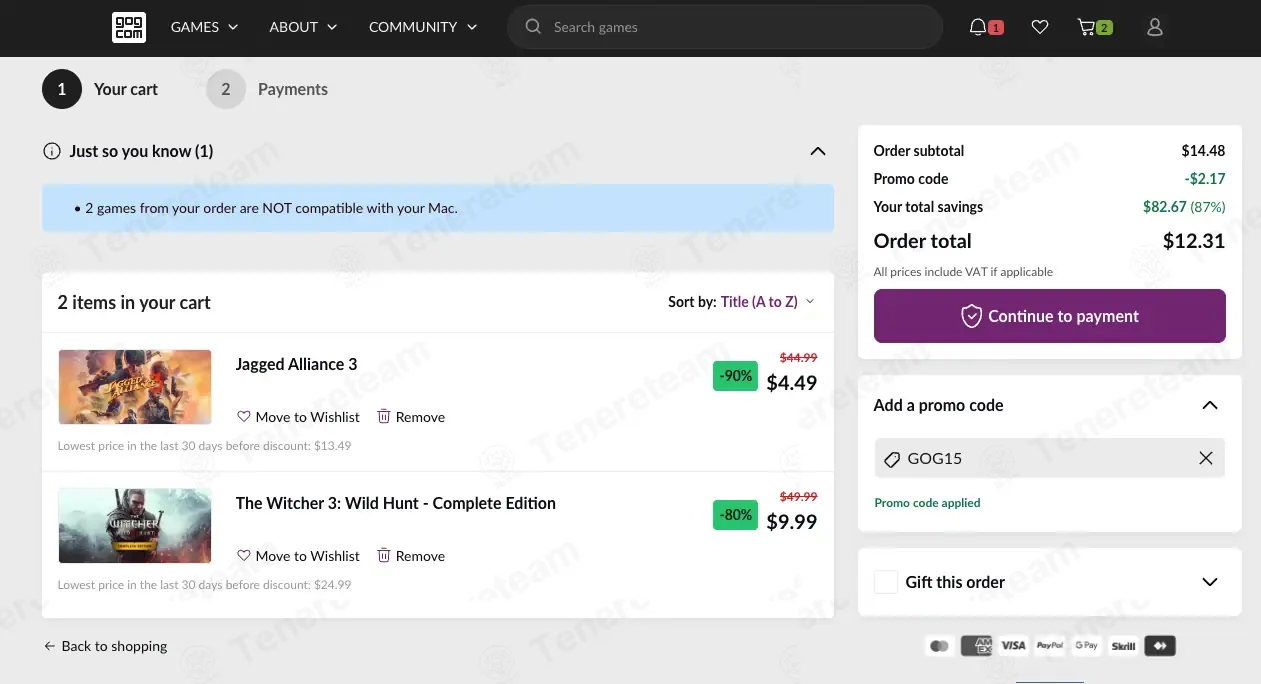The image size is (1261, 684).
Task: Open the wishlist heart in the header
Action: point(1040,27)
